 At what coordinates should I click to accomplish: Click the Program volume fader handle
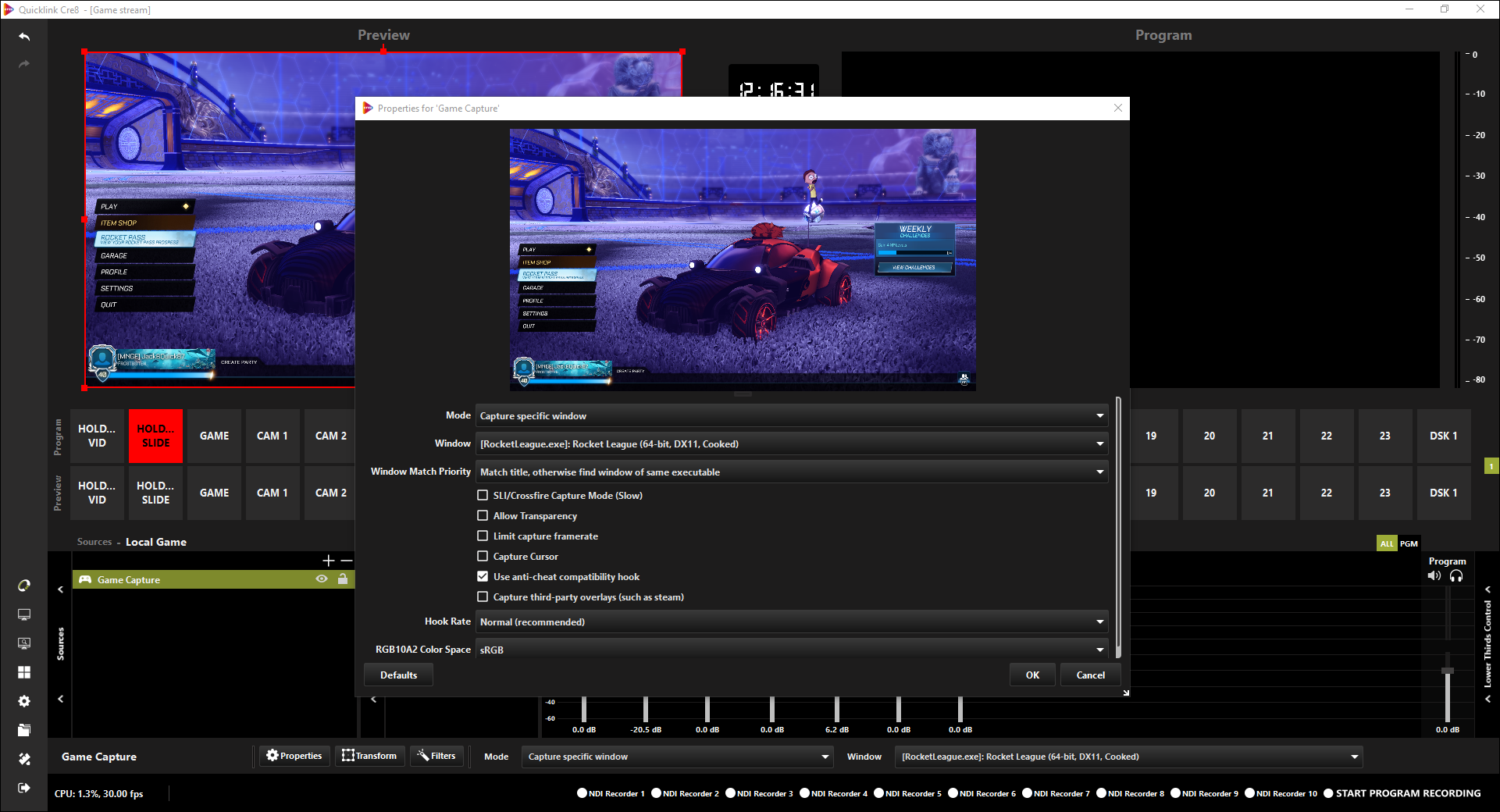[1448, 671]
